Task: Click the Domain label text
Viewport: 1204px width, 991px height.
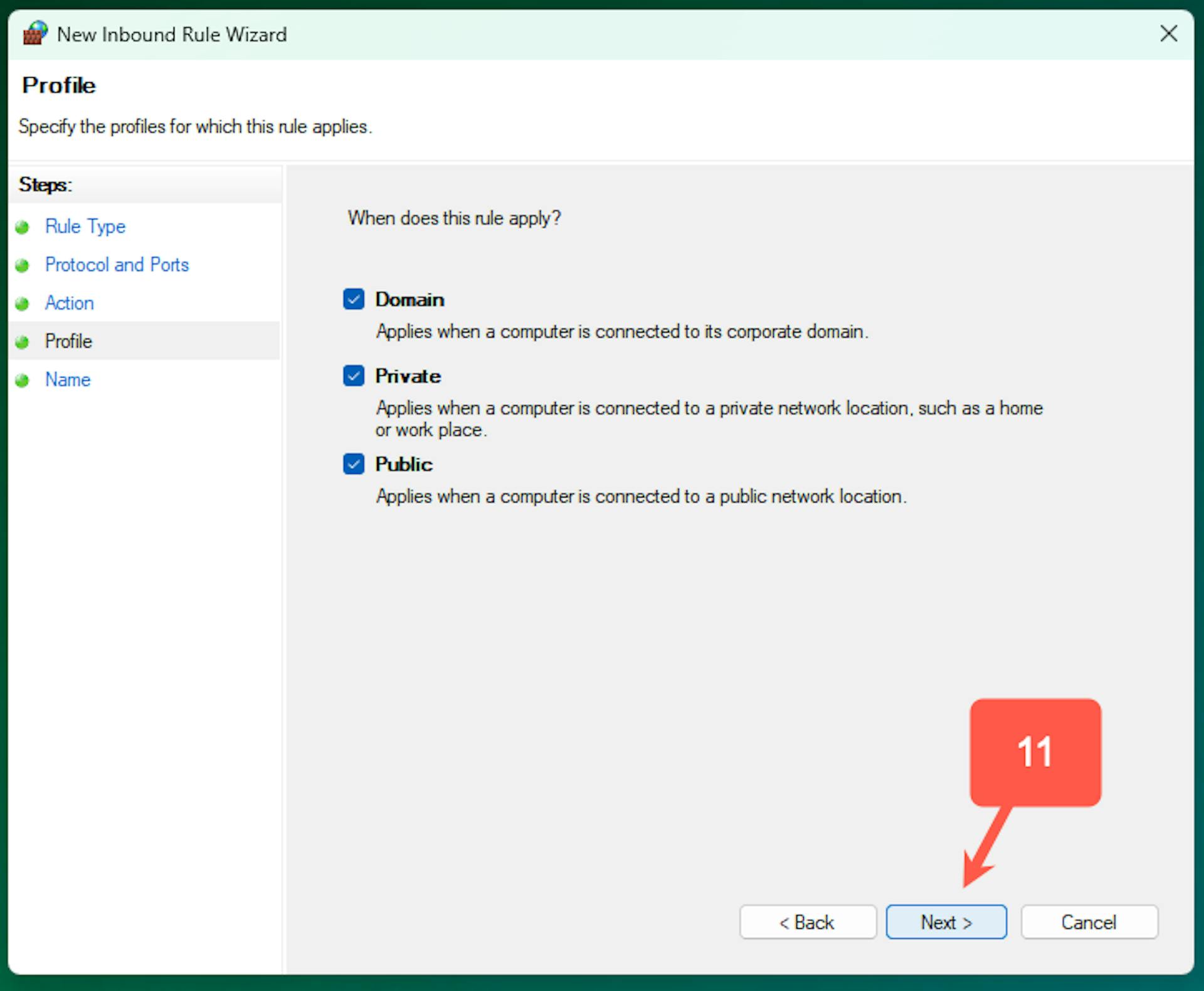Action: 409,300
